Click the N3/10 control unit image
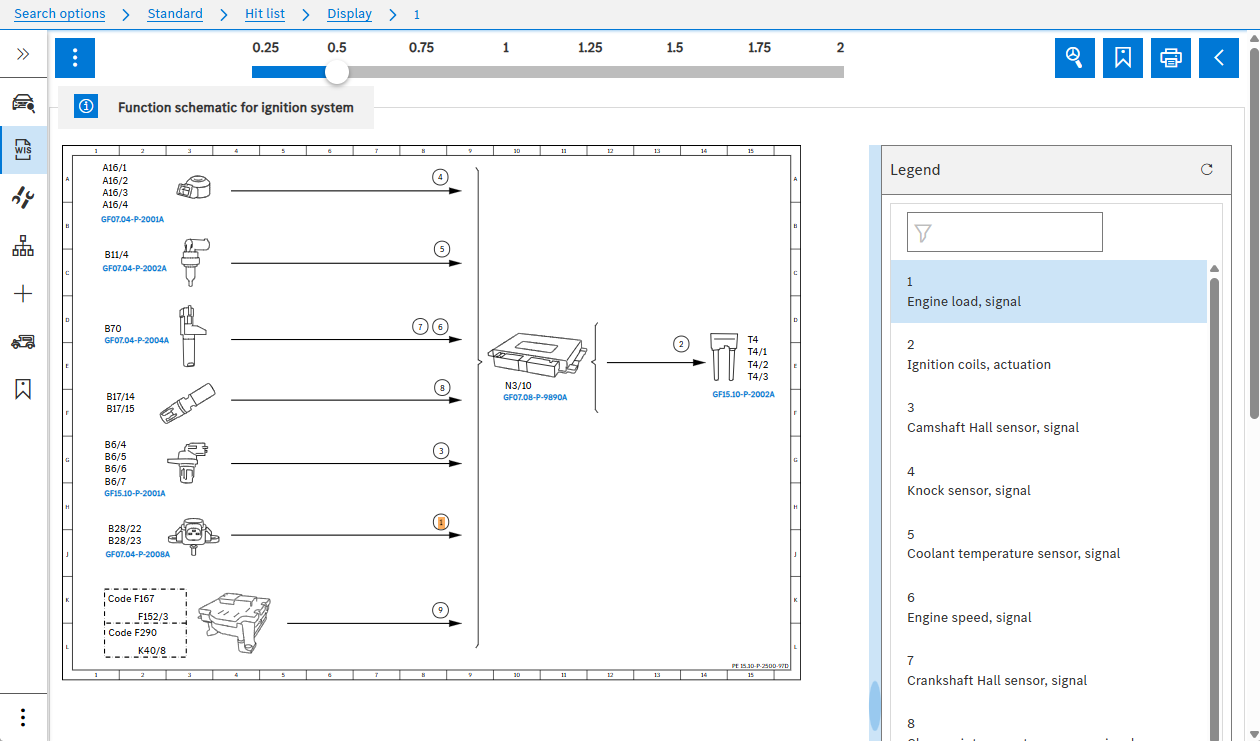Screen dimensions: 1260x741 tap(537, 353)
